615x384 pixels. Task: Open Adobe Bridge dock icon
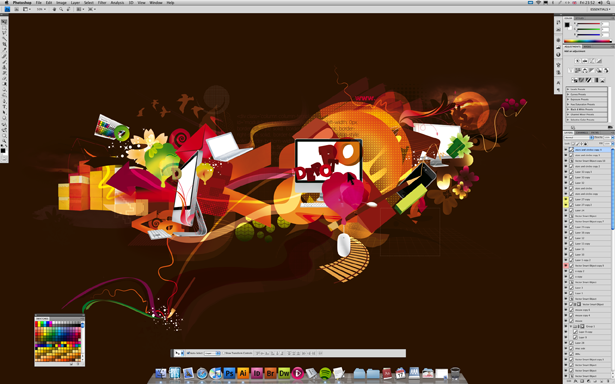click(270, 373)
